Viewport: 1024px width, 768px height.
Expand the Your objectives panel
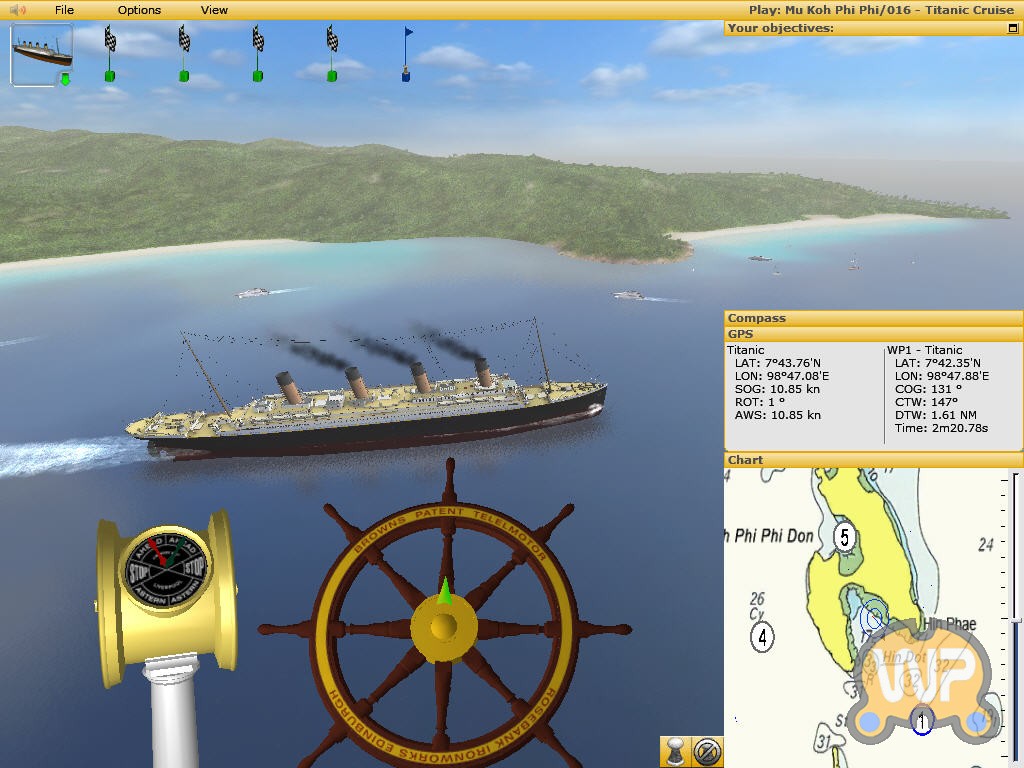point(1013,29)
